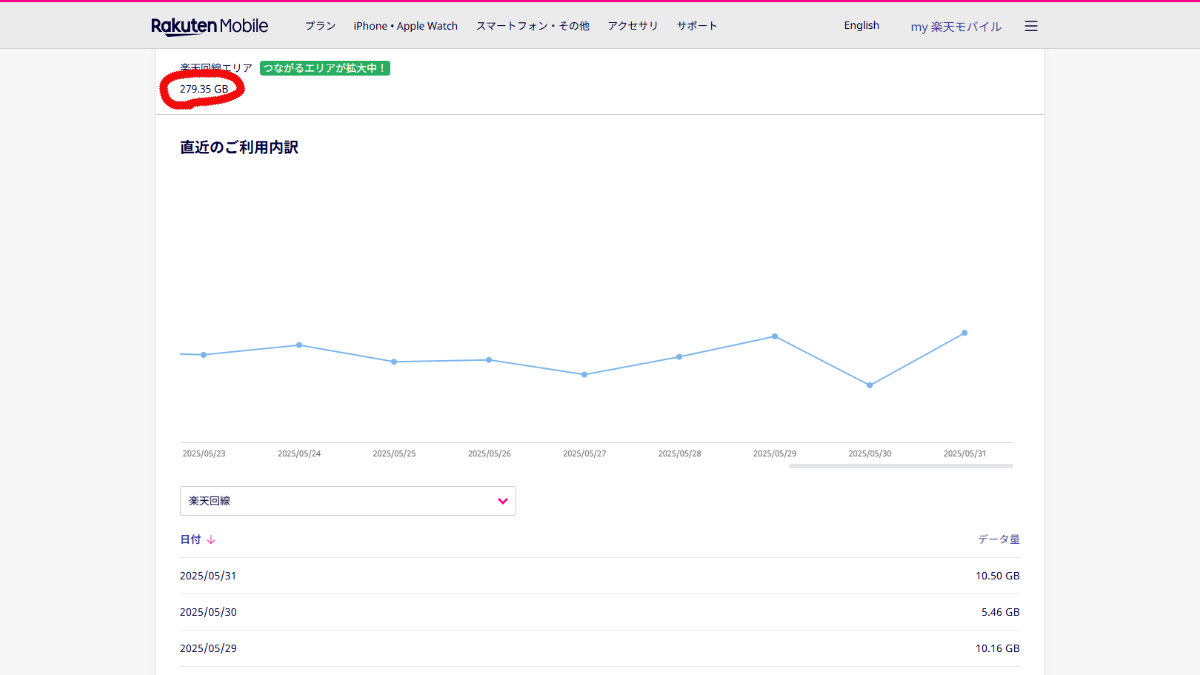Click the 2025/05/27 axis label
This screenshot has width=1200, height=675.
pos(584,454)
